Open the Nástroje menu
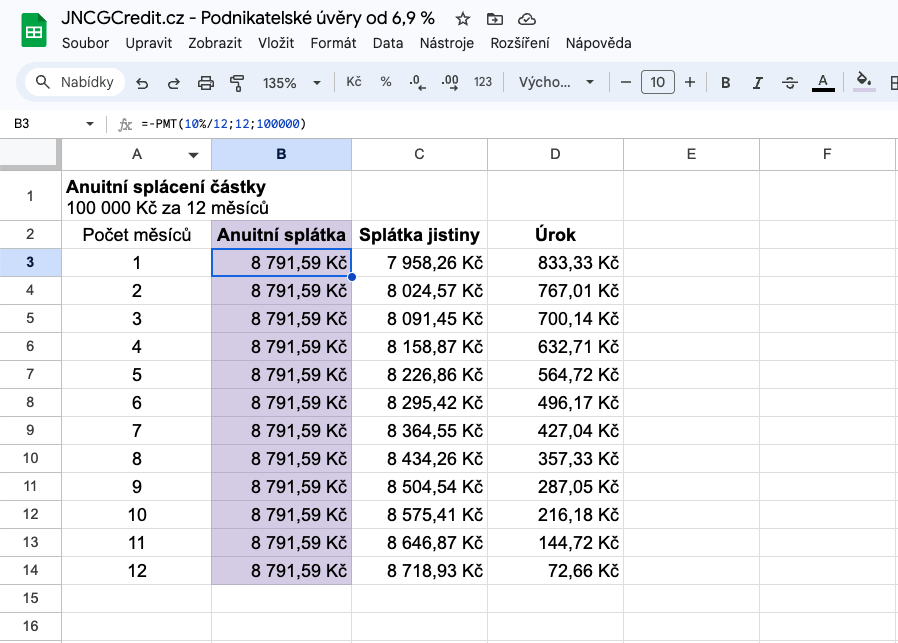Image resolution: width=898 pixels, height=643 pixels. [447, 44]
